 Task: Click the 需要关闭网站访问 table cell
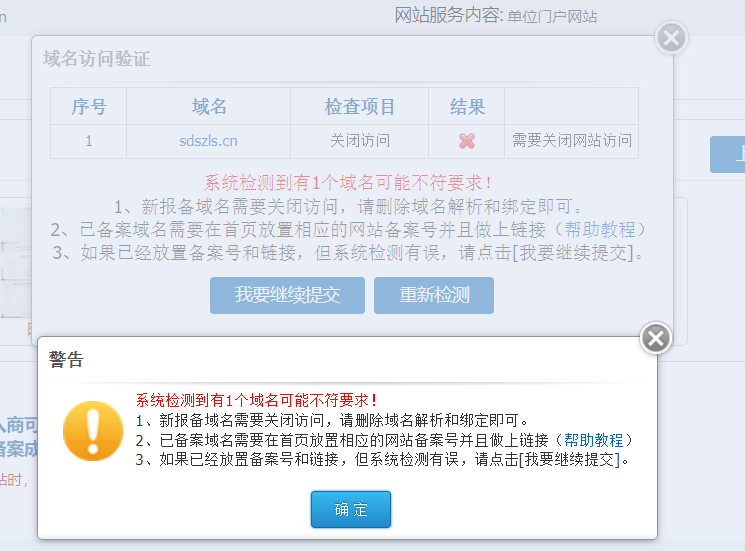point(571,141)
